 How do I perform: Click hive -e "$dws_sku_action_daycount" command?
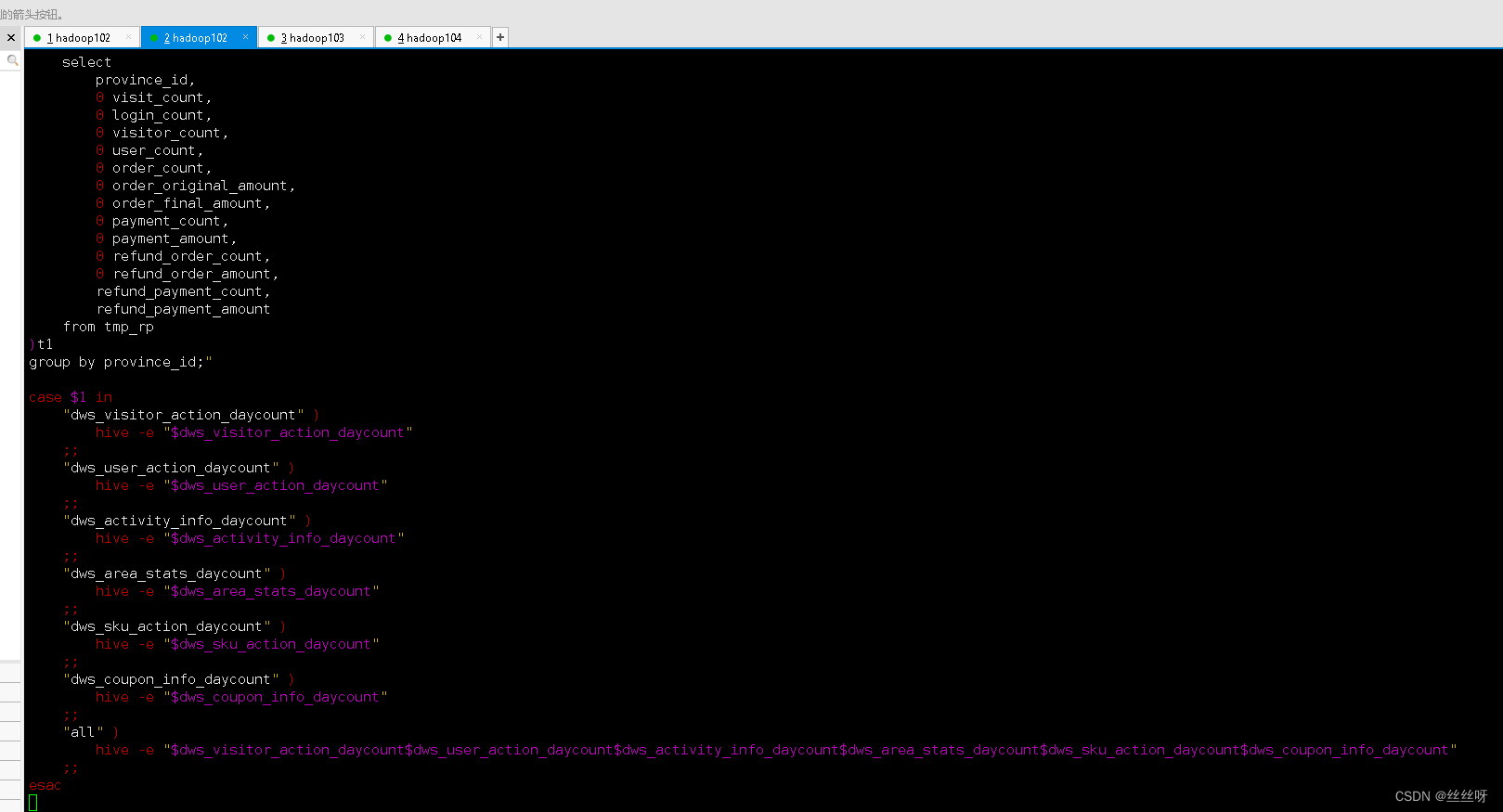pos(237,644)
